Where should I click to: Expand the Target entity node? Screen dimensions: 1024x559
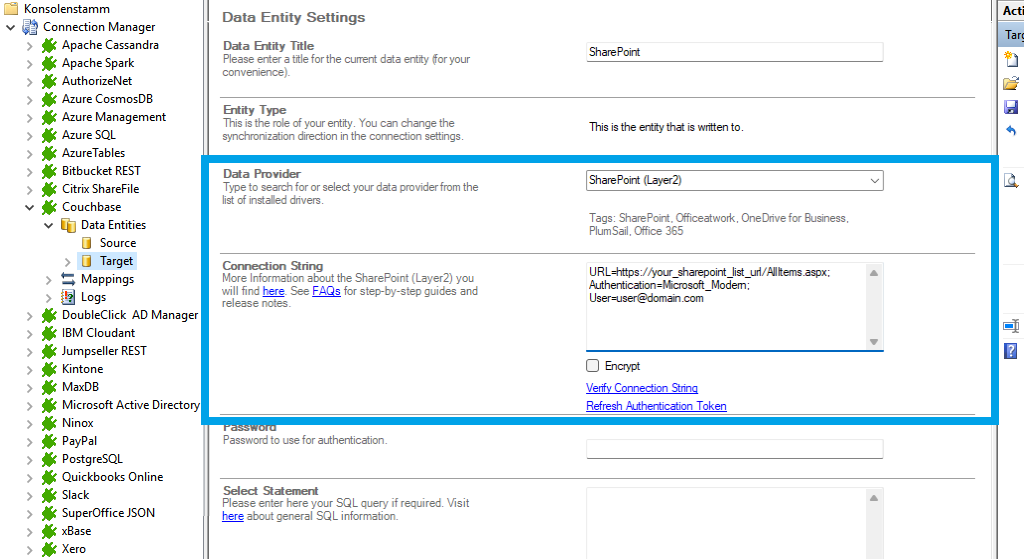tap(67, 262)
